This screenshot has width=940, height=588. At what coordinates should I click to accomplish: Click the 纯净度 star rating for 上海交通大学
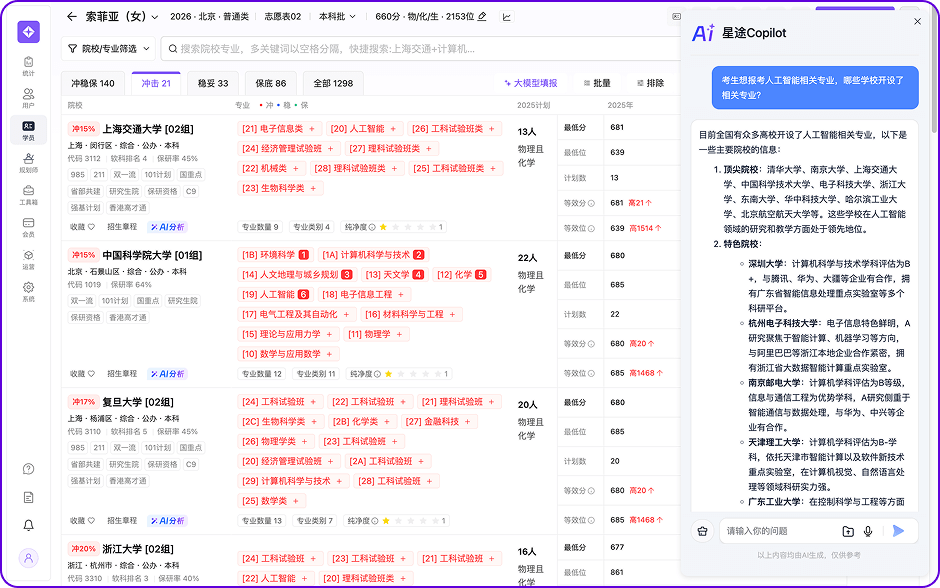[408, 227]
